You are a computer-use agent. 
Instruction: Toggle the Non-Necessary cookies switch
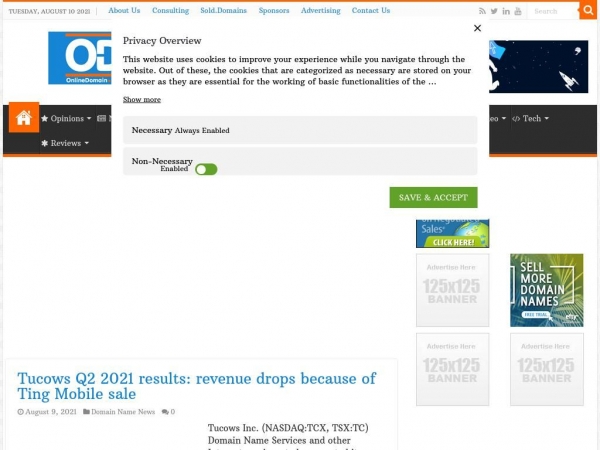[206, 169]
